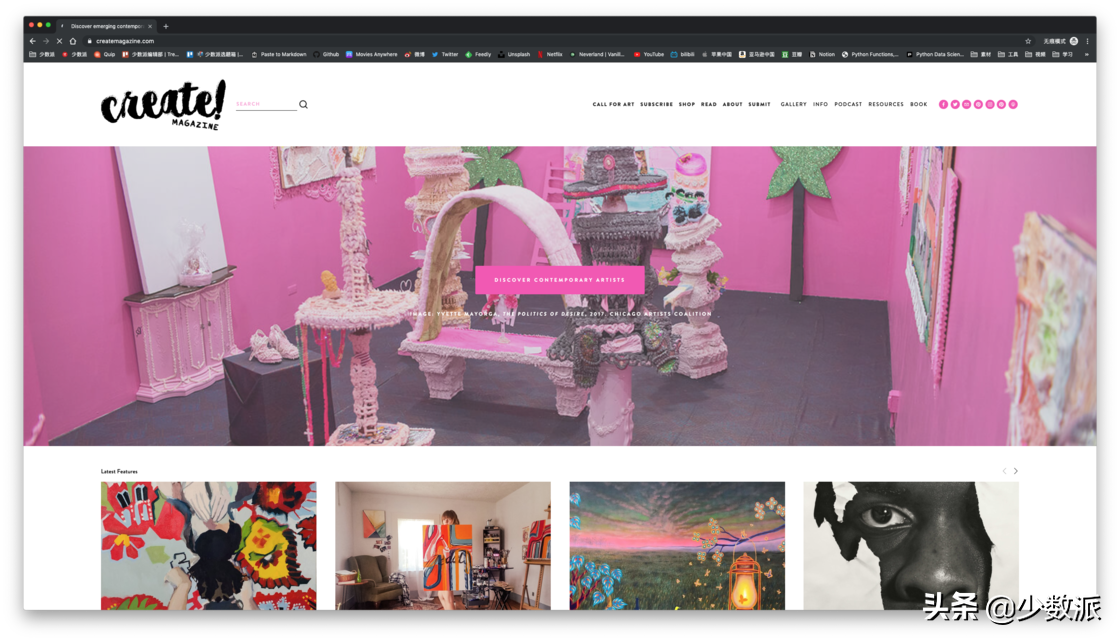
Task: Open Create Magazine's Facebook icon
Action: point(943,104)
